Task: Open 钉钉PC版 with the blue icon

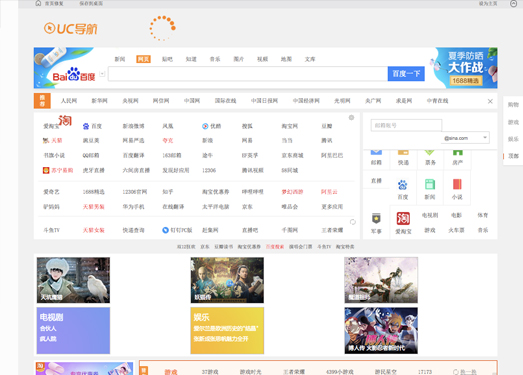Action: click(x=177, y=230)
